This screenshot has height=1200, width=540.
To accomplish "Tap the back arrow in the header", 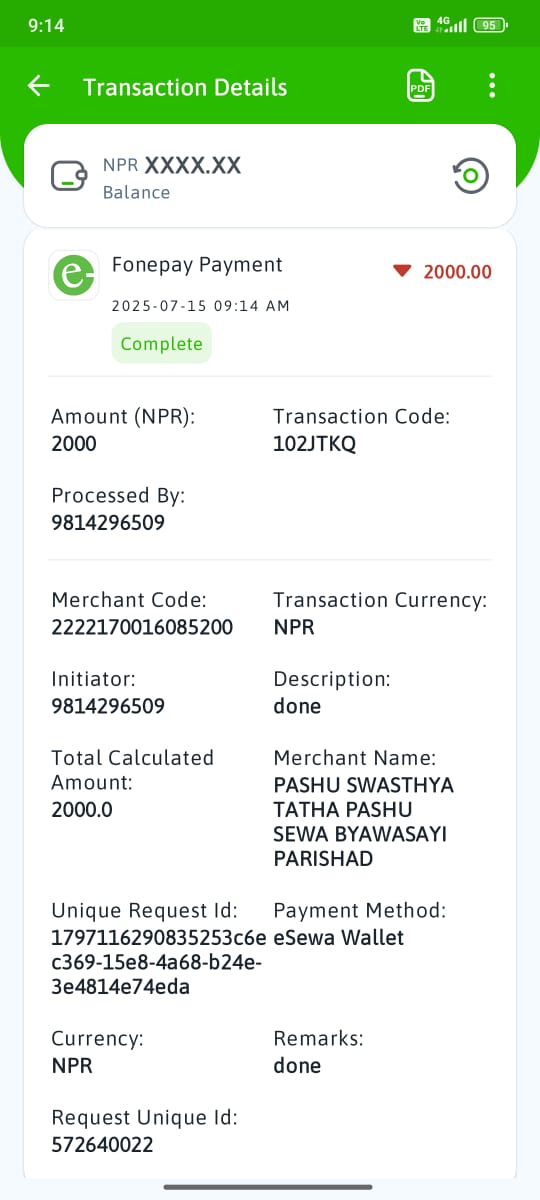I will [x=38, y=86].
